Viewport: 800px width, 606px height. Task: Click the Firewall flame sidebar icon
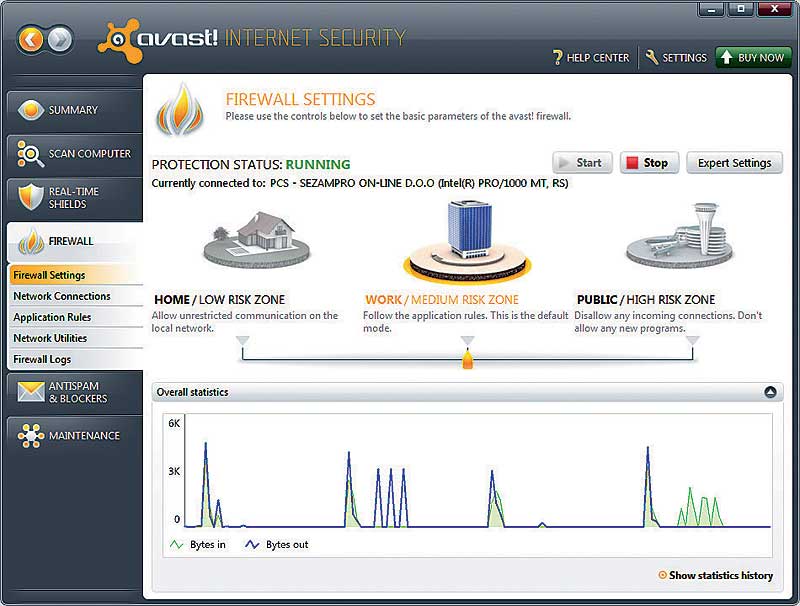31,241
